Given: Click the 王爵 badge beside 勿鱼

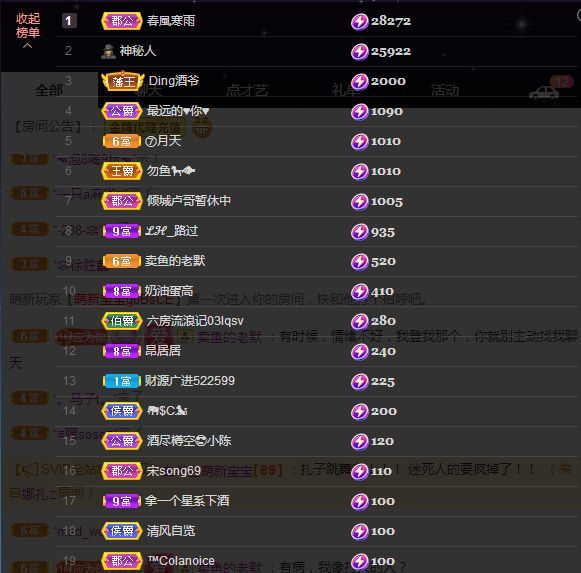Looking at the screenshot, I should coord(122,171).
